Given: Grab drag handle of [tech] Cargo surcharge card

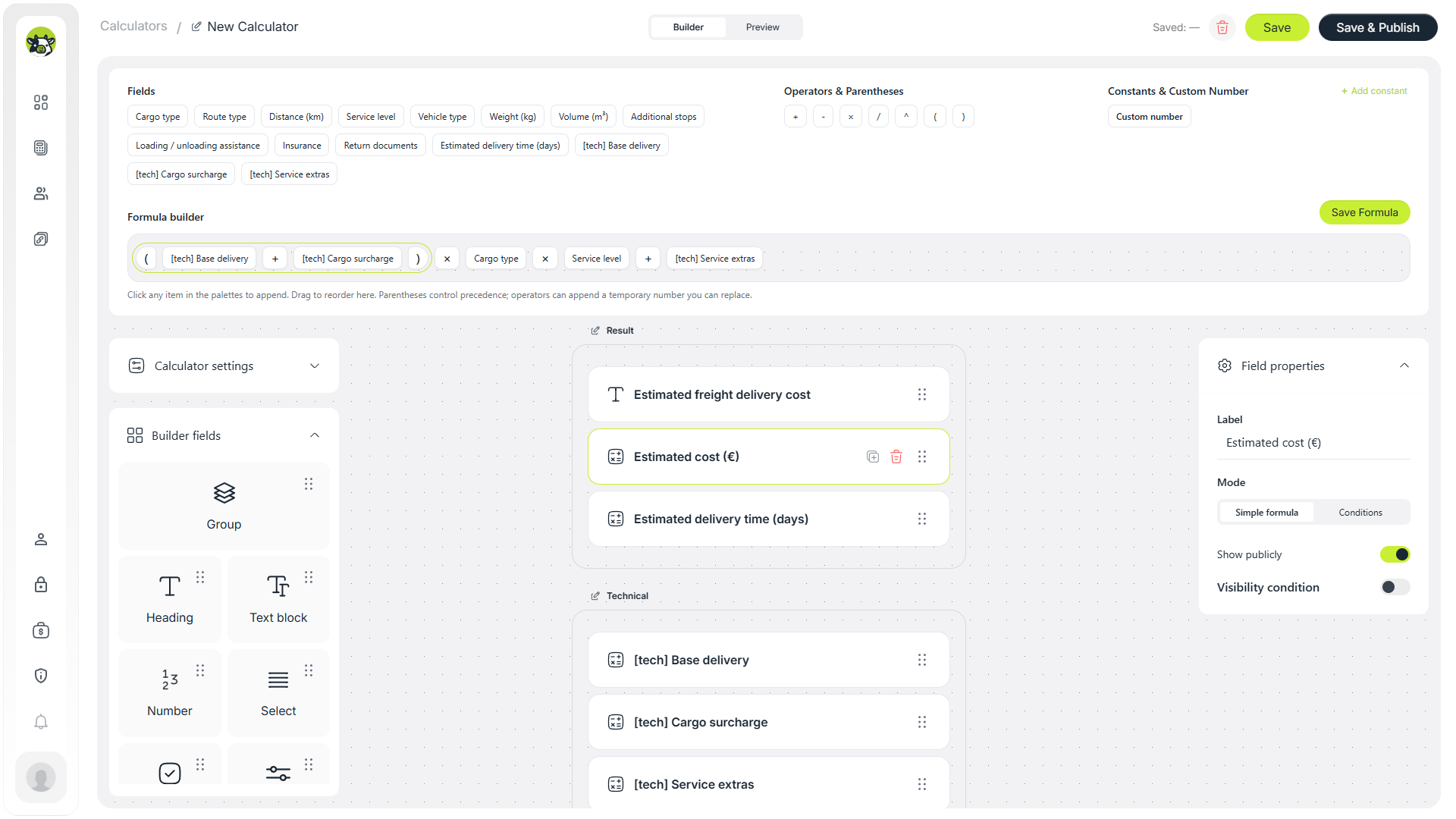Looking at the screenshot, I should [922, 722].
